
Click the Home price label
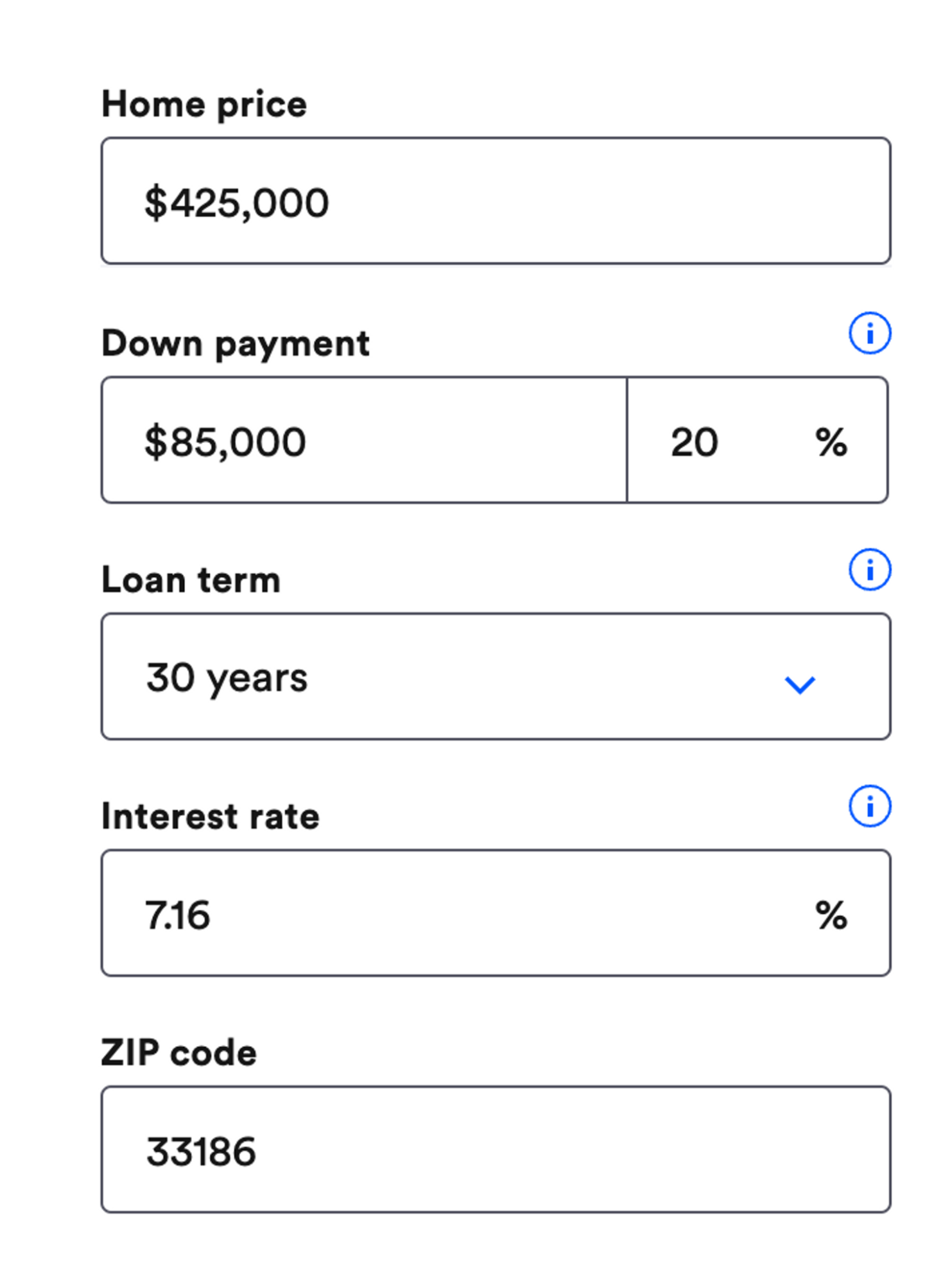204,104
